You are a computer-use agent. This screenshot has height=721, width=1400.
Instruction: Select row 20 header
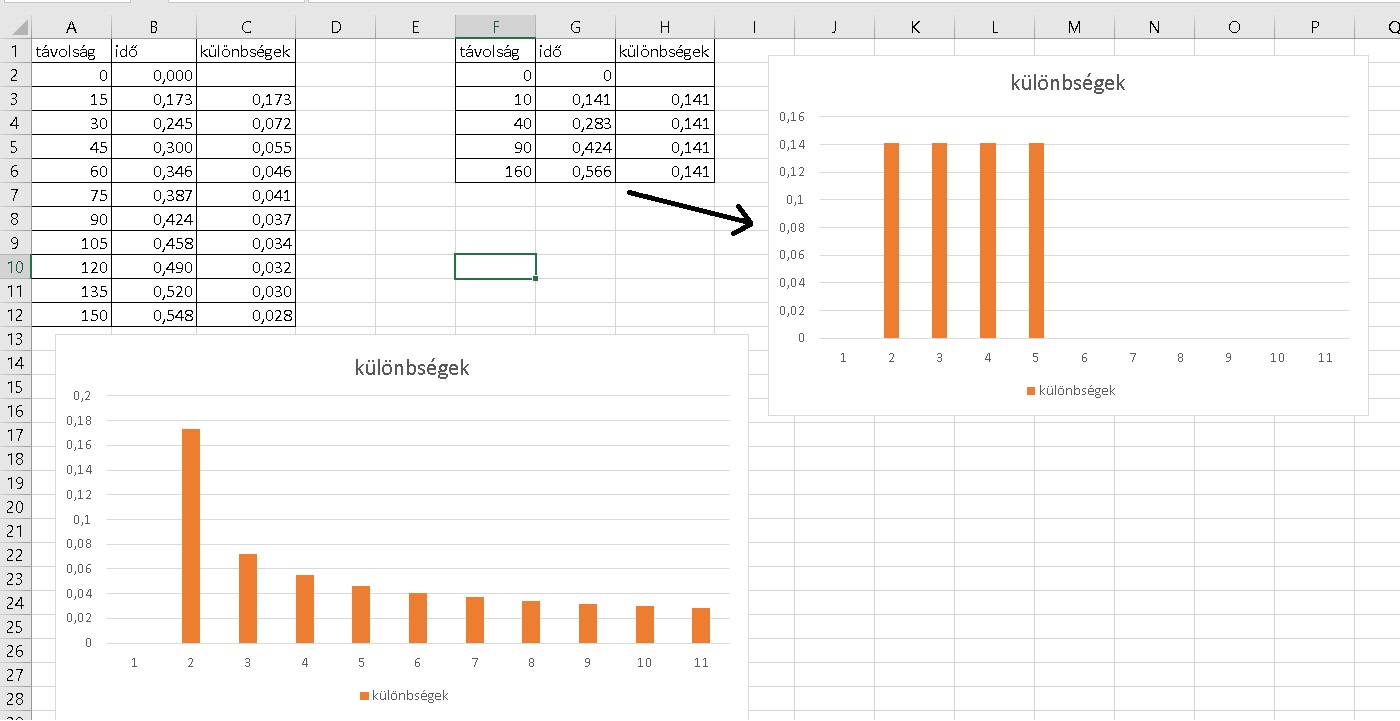(x=15, y=507)
